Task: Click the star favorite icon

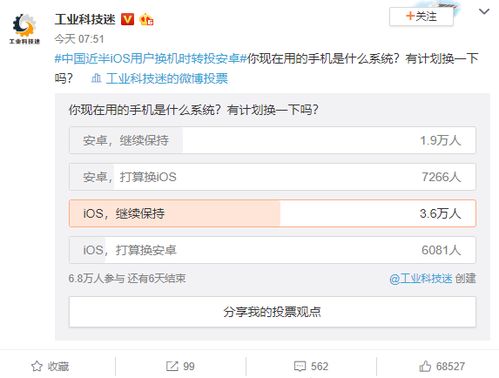Action: click(x=37, y=366)
